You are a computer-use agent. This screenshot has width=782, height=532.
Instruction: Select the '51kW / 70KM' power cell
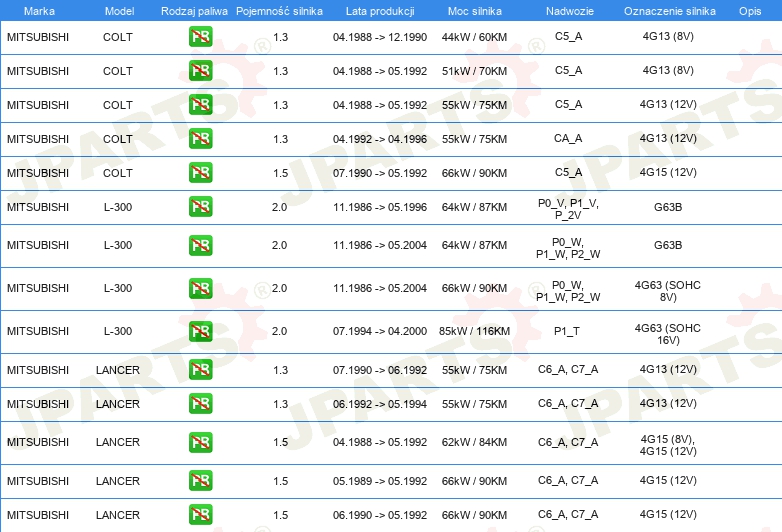click(474, 71)
